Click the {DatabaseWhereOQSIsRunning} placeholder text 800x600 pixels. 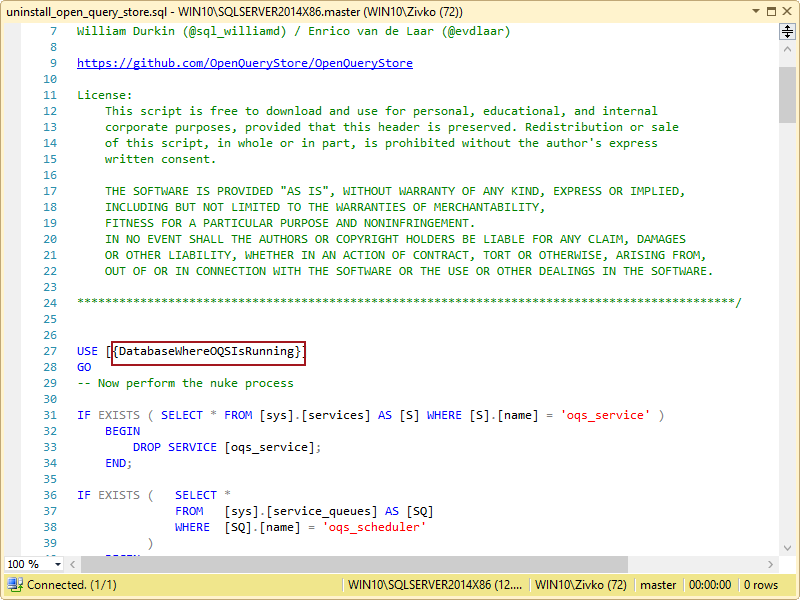tap(208, 352)
